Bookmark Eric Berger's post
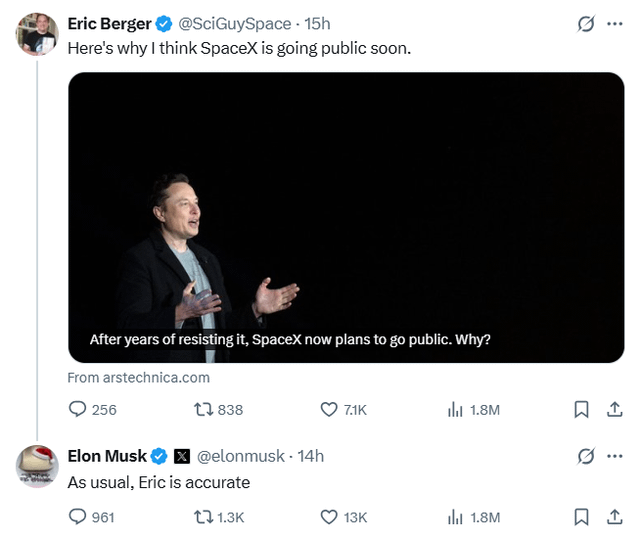Viewport: 640px width, 538px height. click(581, 409)
